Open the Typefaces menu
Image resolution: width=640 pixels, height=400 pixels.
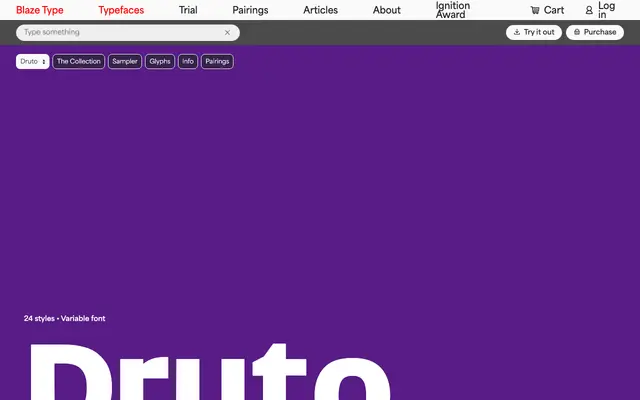121,10
